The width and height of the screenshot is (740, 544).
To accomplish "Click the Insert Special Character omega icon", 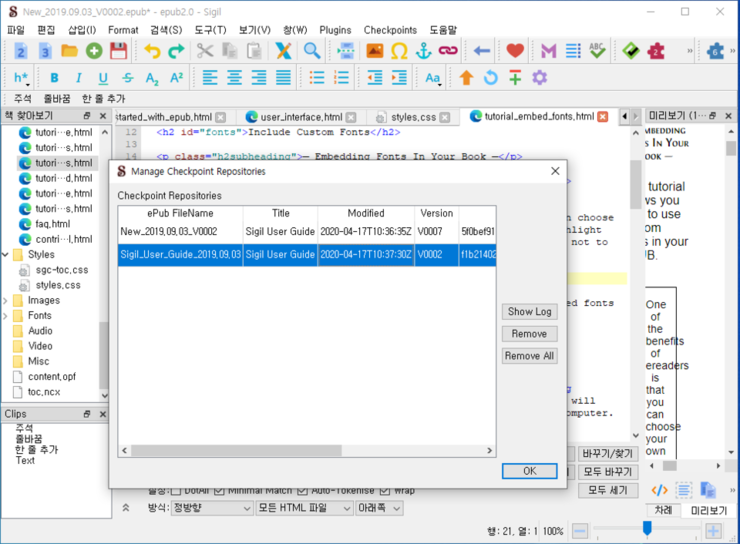I will tap(399, 50).
